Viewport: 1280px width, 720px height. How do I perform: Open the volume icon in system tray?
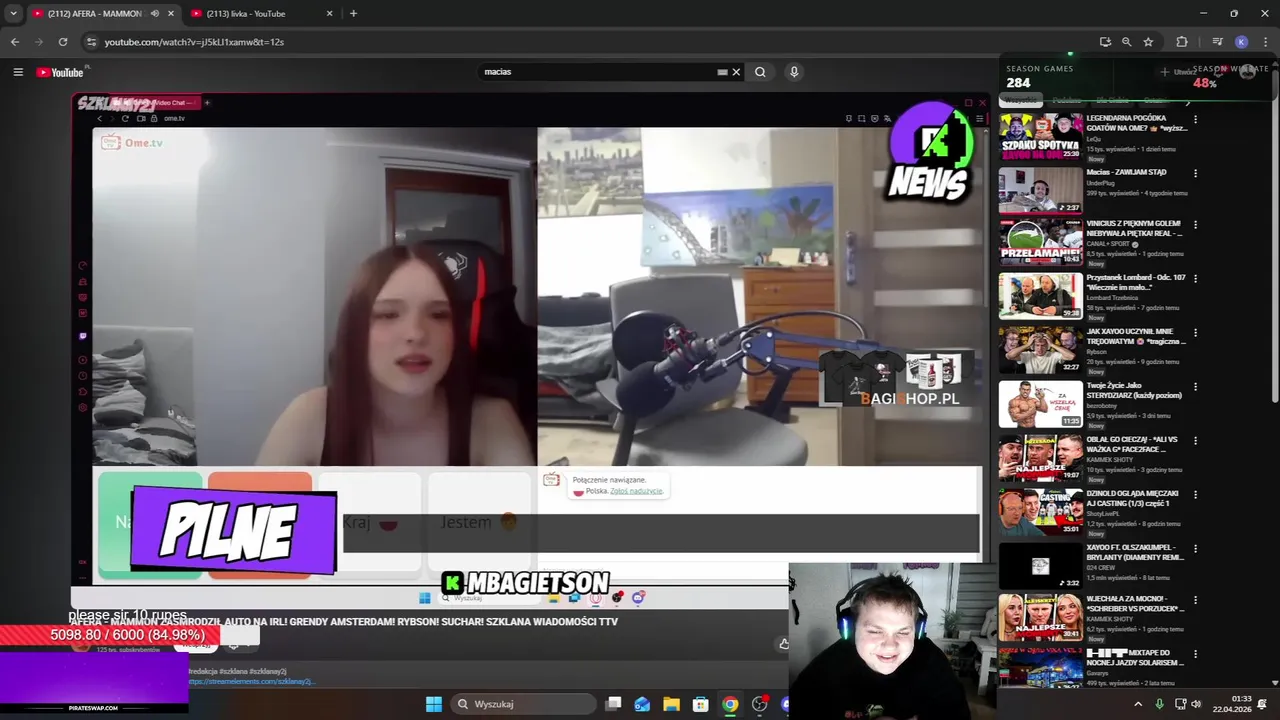[x=1197, y=704]
